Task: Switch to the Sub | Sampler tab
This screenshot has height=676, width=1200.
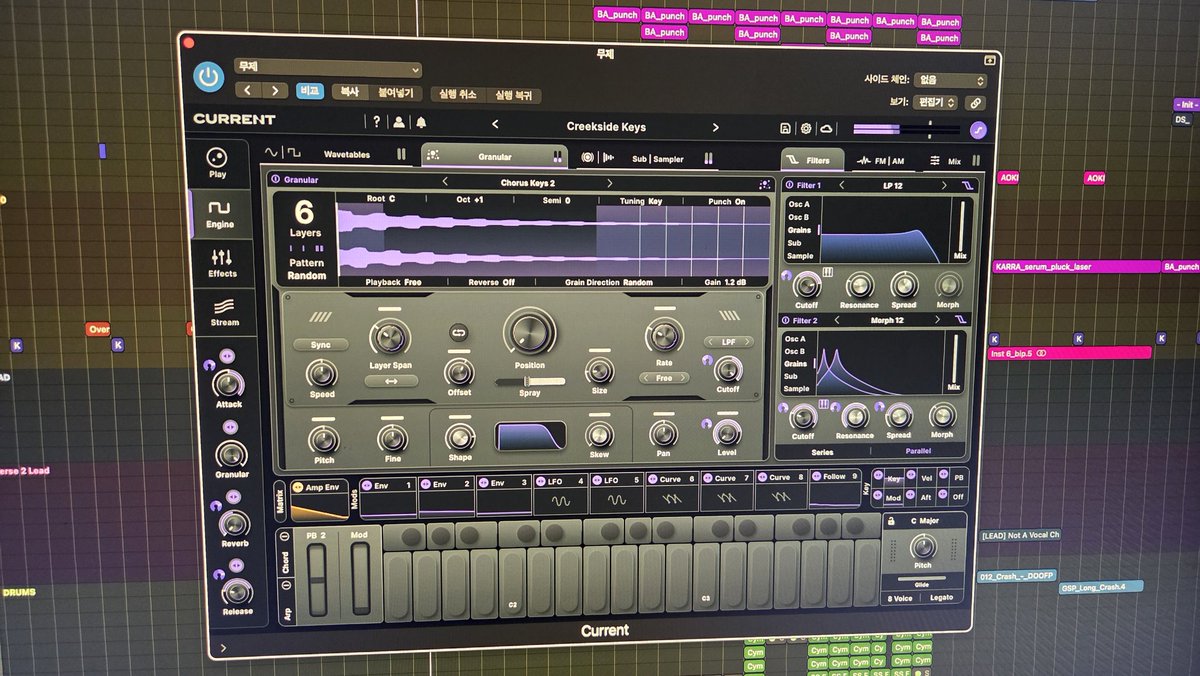Action: 646,158
